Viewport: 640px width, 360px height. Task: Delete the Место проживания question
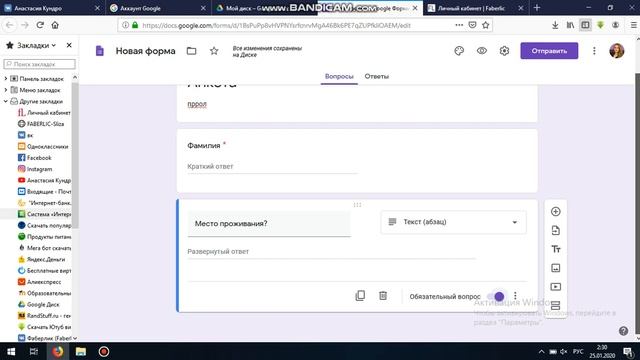click(x=383, y=296)
